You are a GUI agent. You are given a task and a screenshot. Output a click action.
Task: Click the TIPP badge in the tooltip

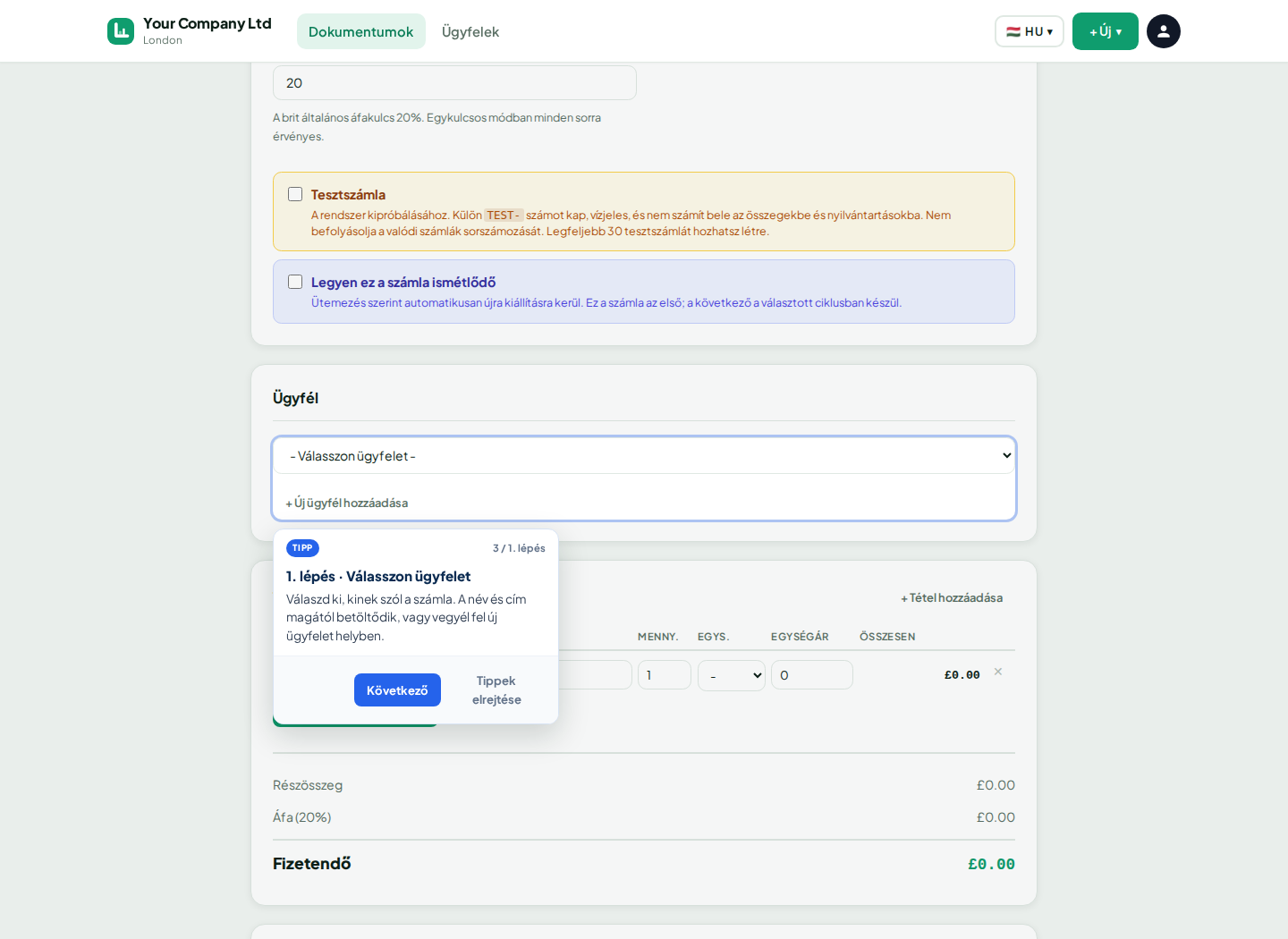point(302,548)
